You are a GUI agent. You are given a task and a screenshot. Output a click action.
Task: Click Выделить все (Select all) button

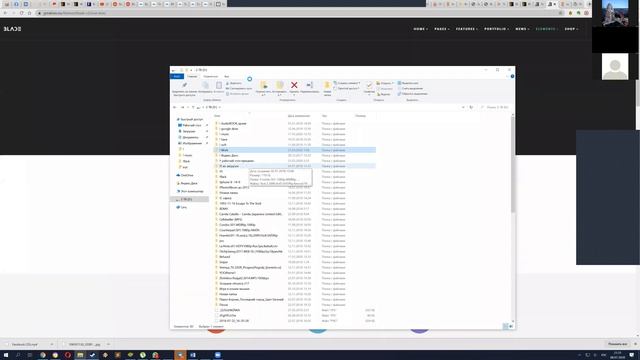(408, 83)
